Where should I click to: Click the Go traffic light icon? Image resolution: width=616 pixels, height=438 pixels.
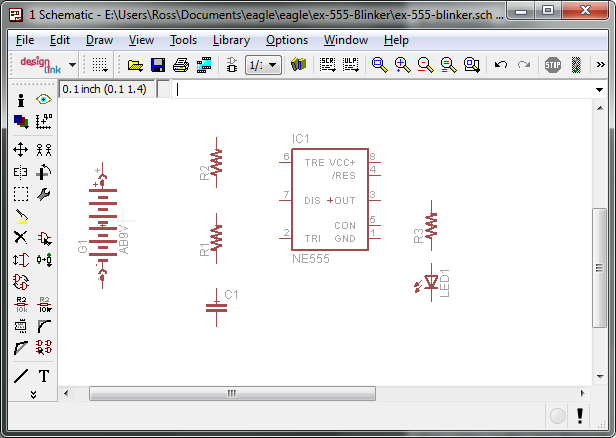point(576,65)
